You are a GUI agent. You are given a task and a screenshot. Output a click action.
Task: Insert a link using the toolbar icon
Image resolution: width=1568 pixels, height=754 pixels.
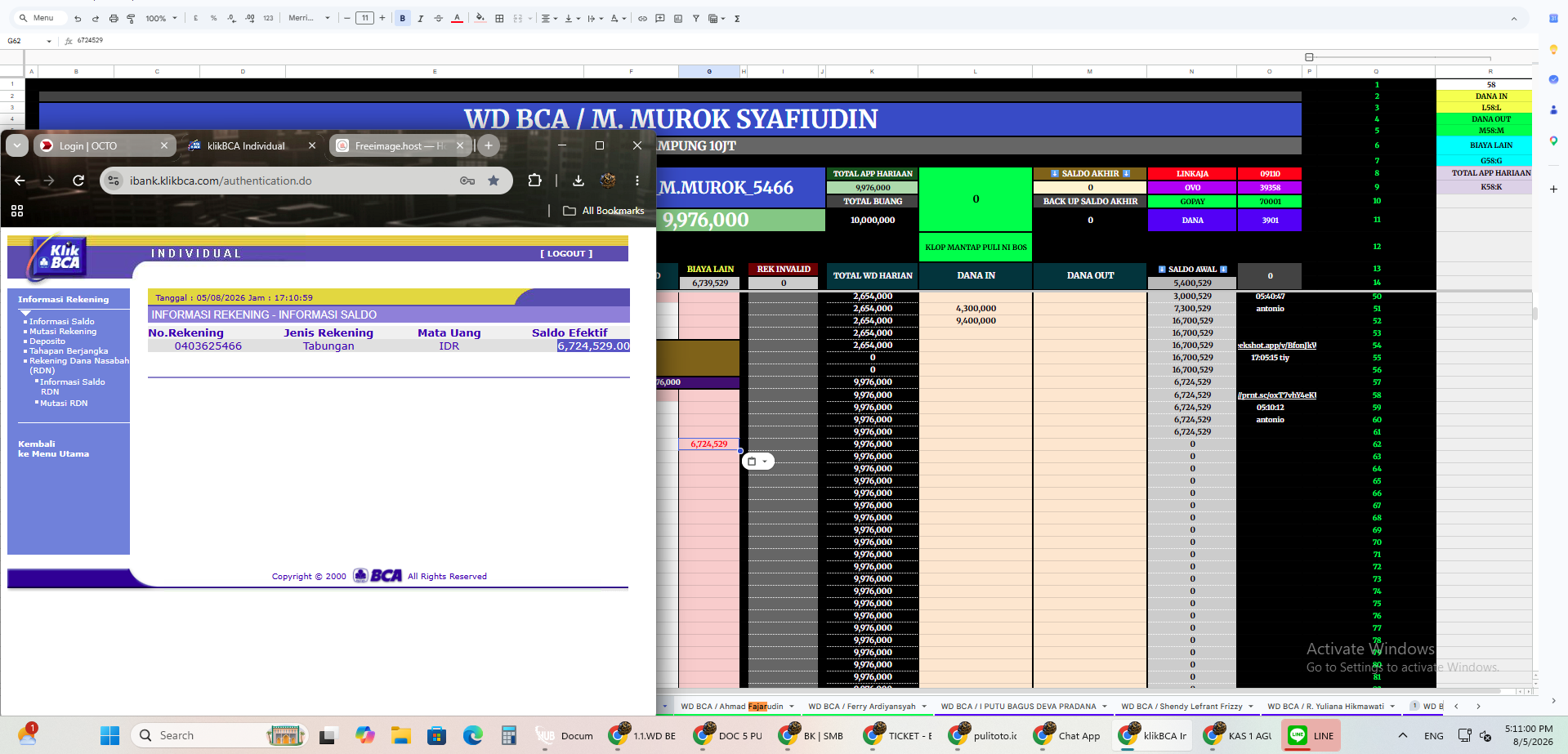[x=642, y=18]
